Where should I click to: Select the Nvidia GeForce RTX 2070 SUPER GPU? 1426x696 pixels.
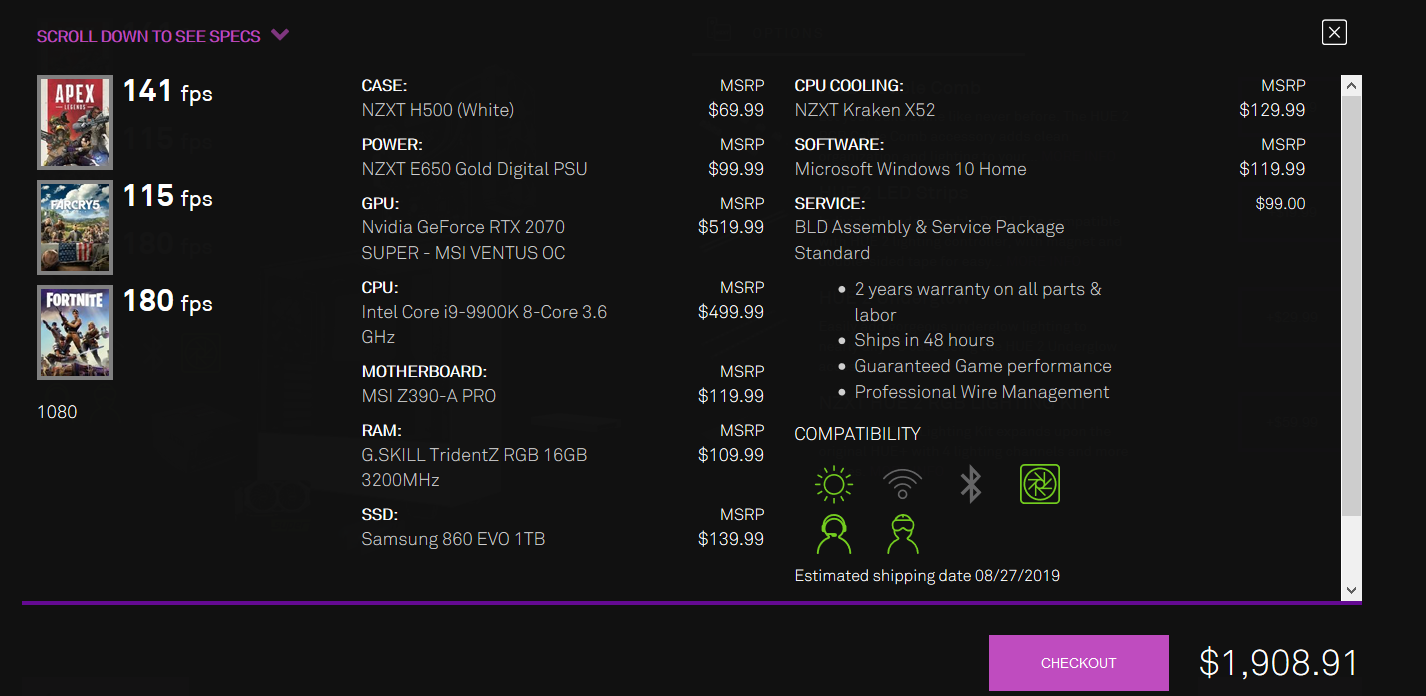tap(464, 240)
